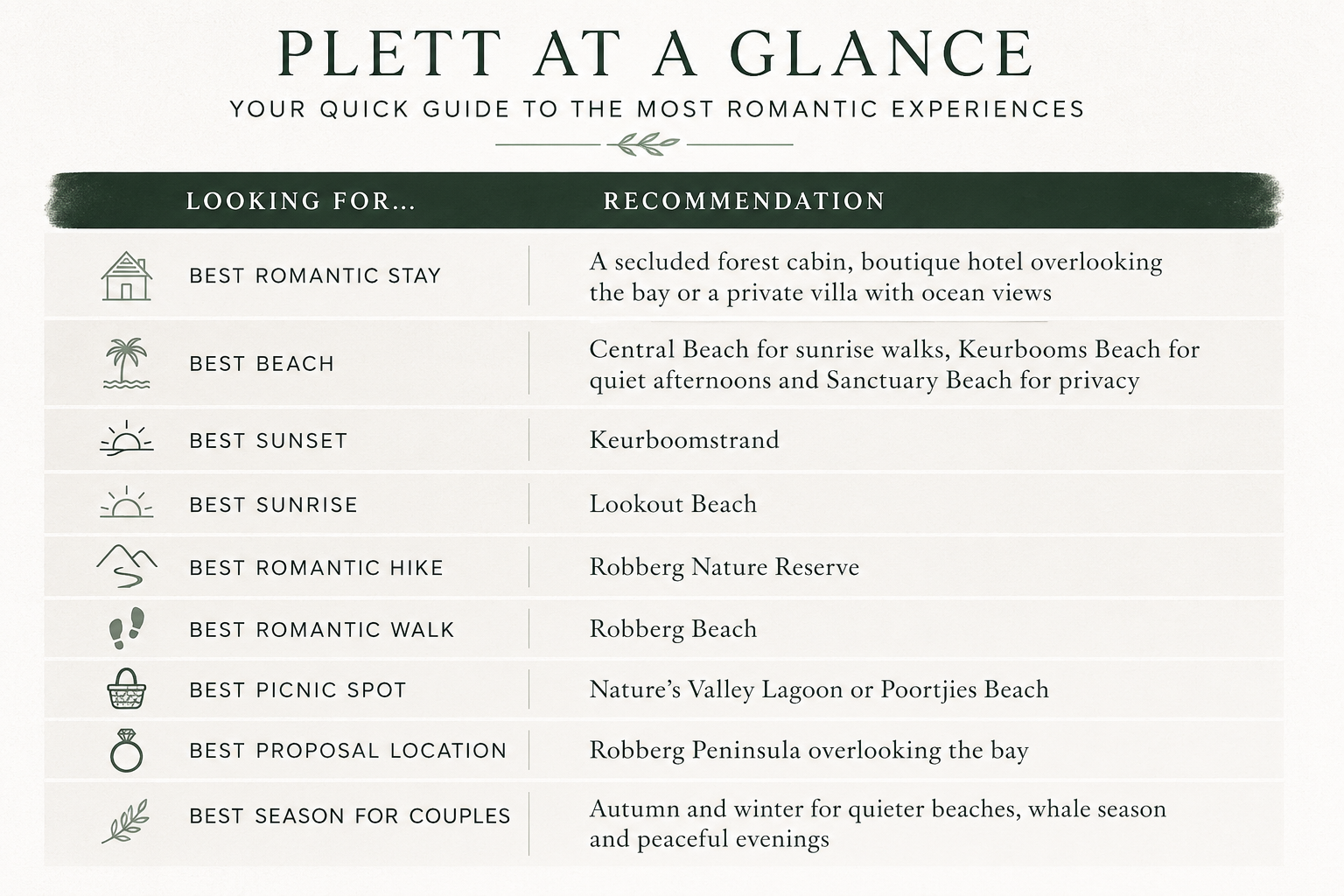This screenshot has width=1344, height=896.
Task: Select the sunrise icon
Action: [x=127, y=503]
